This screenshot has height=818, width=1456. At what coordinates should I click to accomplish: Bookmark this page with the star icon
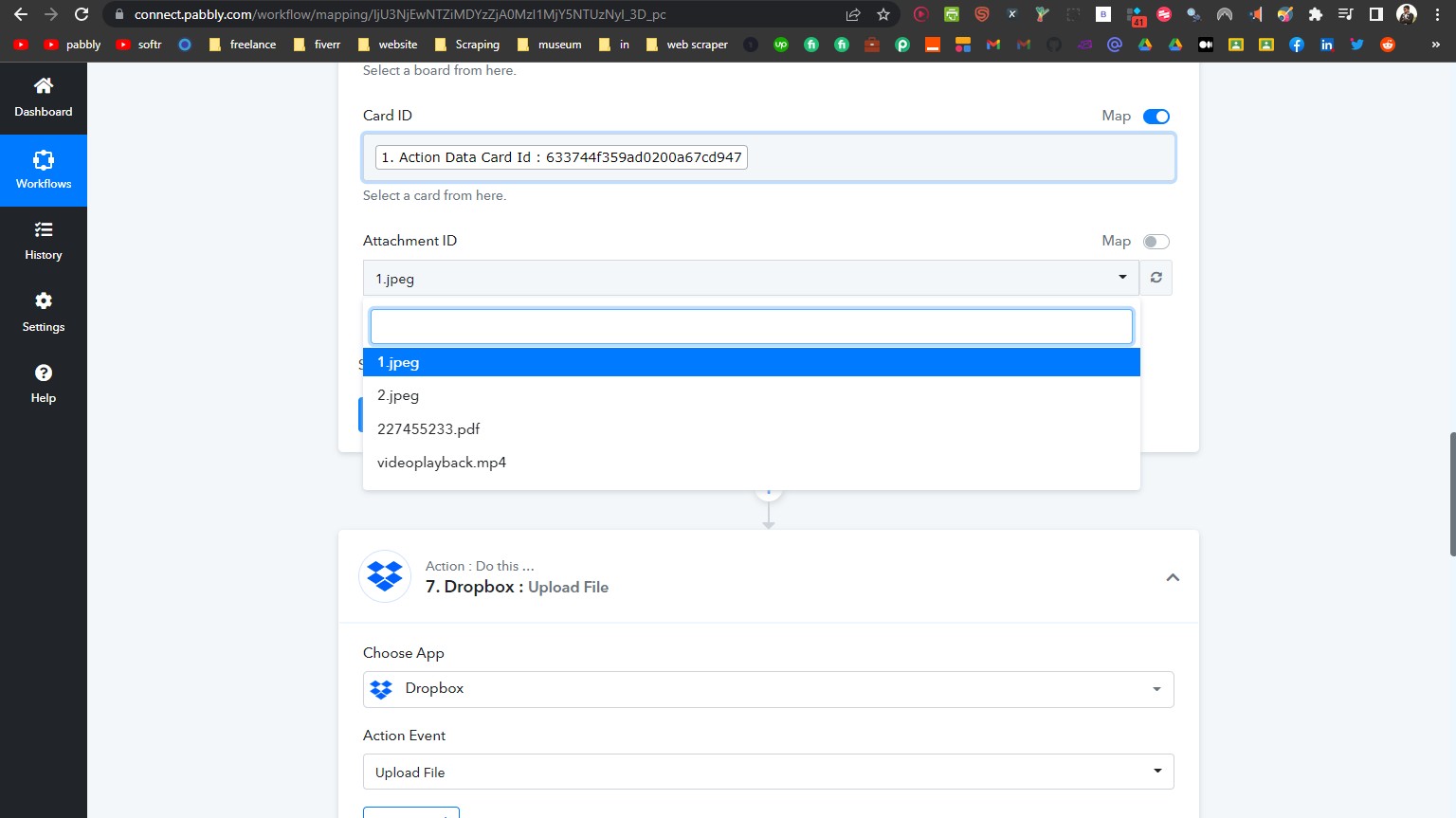tap(883, 14)
